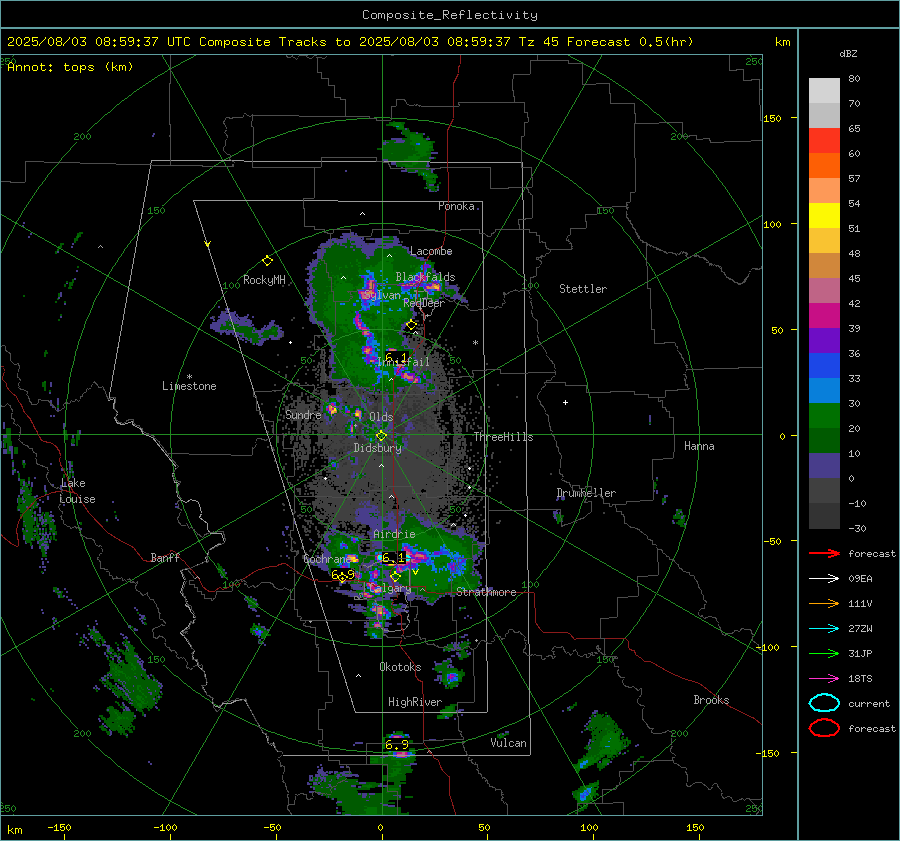Select the purple 36-39 dBZ color swatch
Viewport: 900px width, 841px height.
824,340
